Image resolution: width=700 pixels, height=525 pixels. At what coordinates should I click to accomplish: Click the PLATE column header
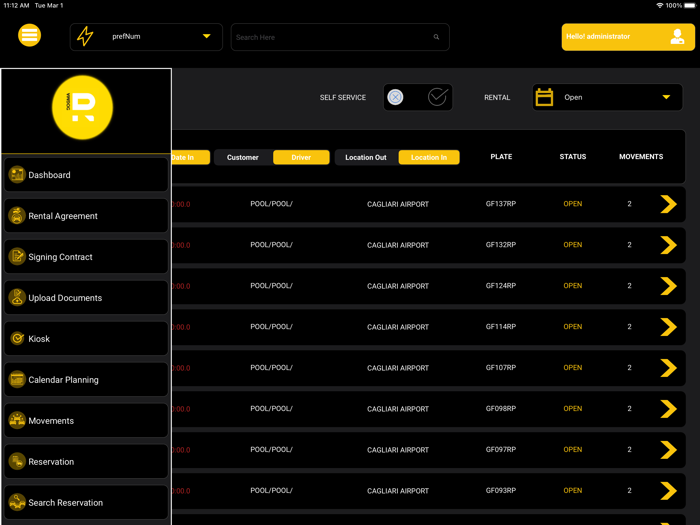pyautogui.click(x=501, y=157)
